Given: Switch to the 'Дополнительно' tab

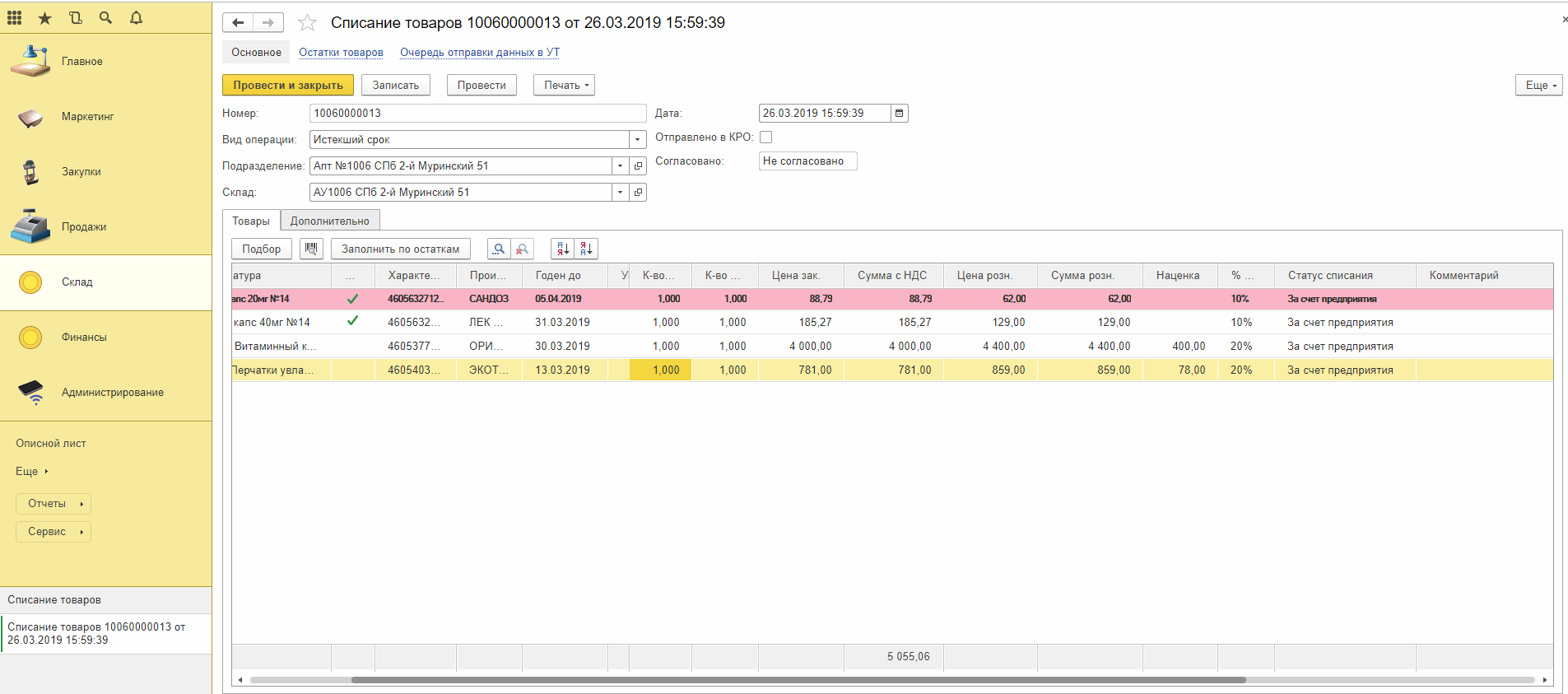Looking at the screenshot, I should click(x=329, y=221).
